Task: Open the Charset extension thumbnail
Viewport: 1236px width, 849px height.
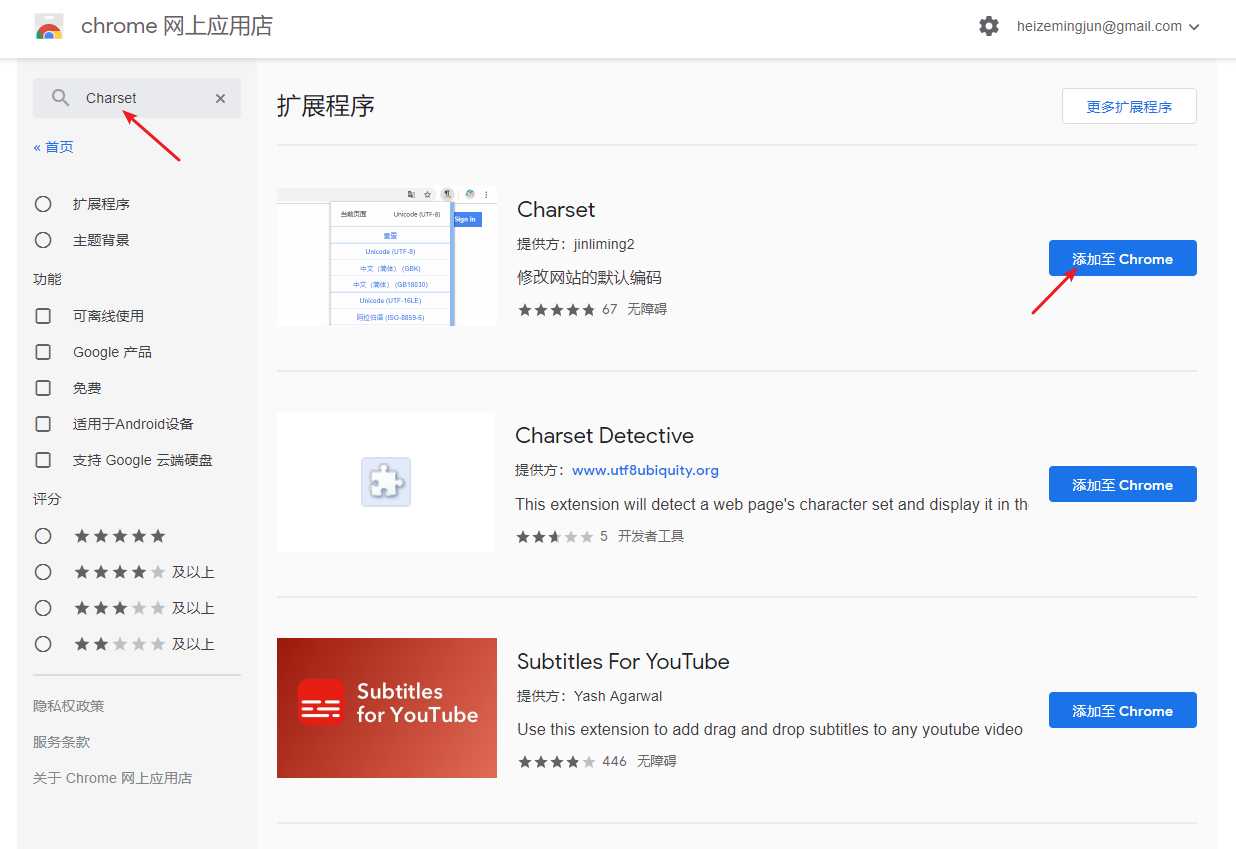Action: [x=386, y=256]
